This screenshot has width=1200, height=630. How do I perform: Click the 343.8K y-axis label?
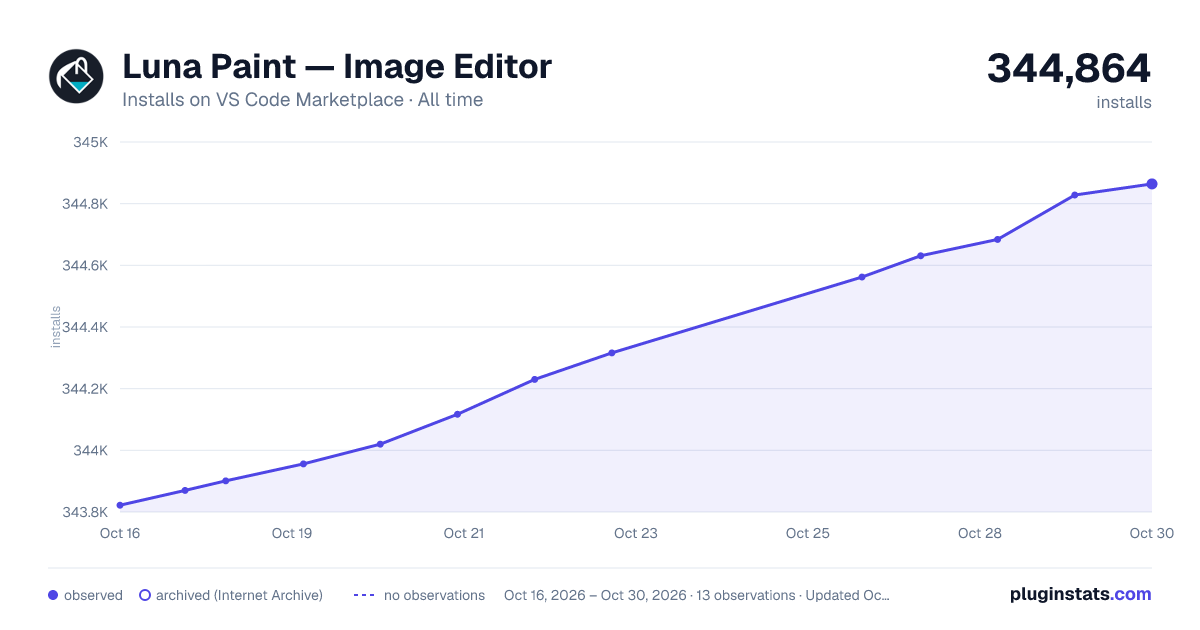coord(85,512)
